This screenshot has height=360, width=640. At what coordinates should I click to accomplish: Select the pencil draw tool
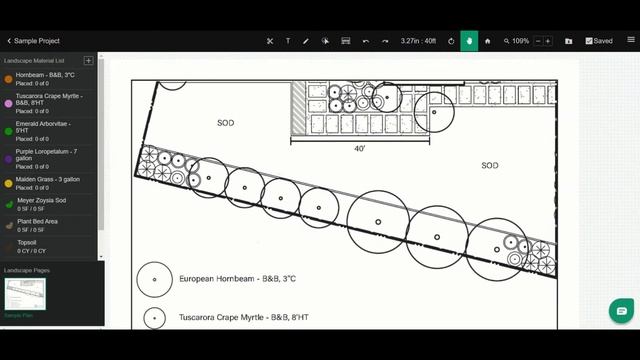306,41
